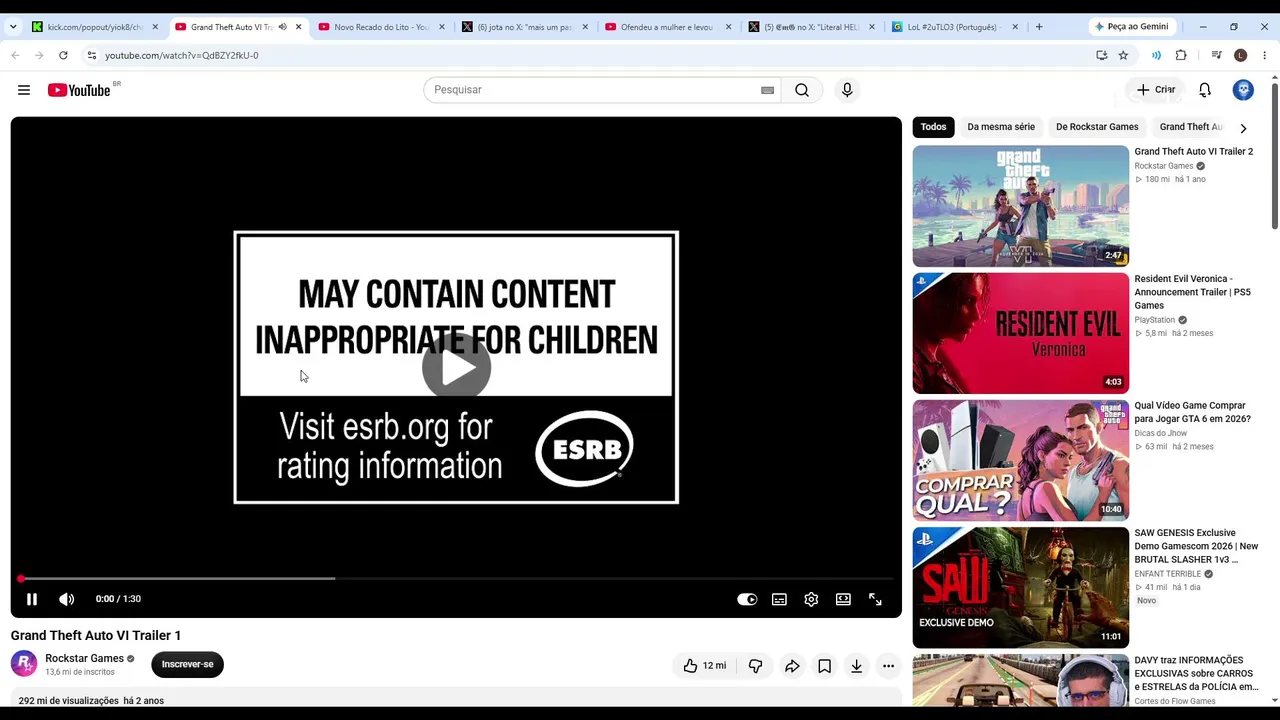Switch to the kick.com popout tab

95,27
